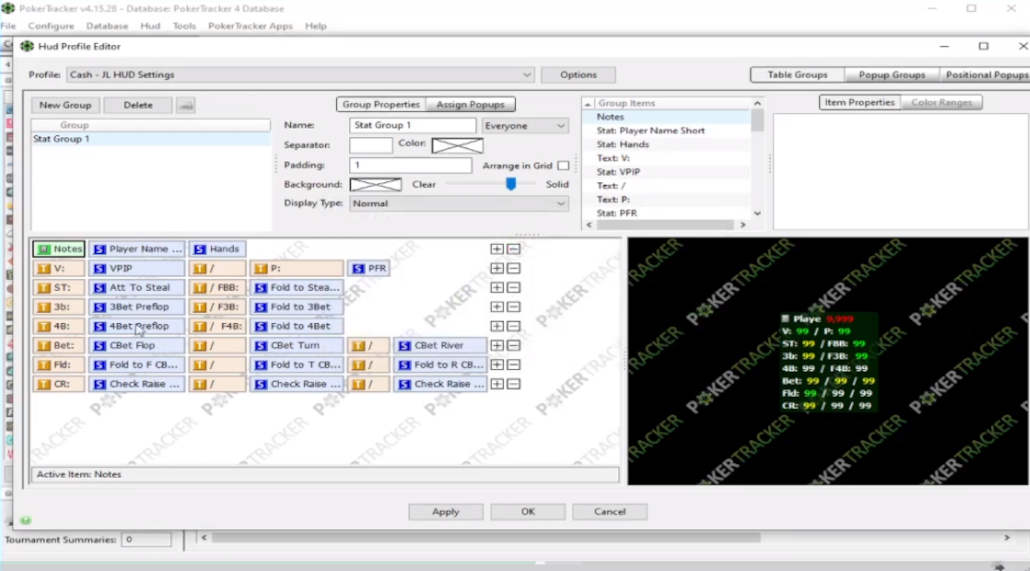Open the PokerTracker Apps menu
Viewport: 1030px width, 571px height.
pyautogui.click(x=250, y=26)
